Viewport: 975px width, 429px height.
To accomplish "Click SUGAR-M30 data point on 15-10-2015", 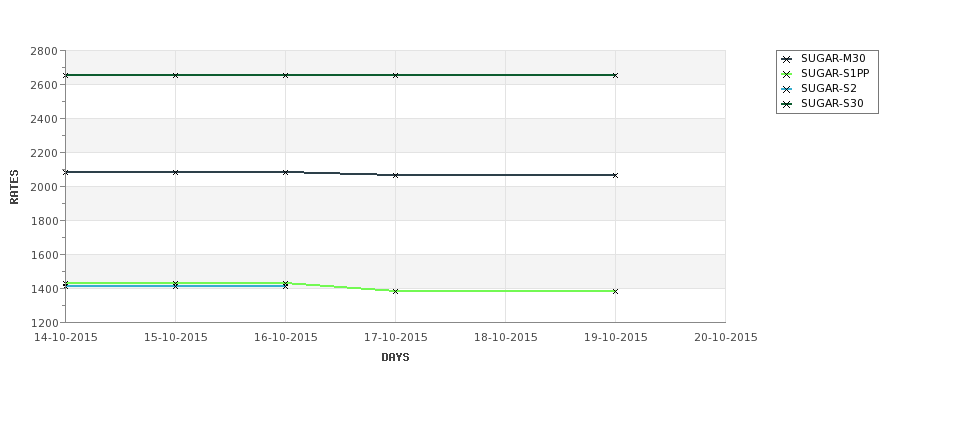I will [x=175, y=172].
